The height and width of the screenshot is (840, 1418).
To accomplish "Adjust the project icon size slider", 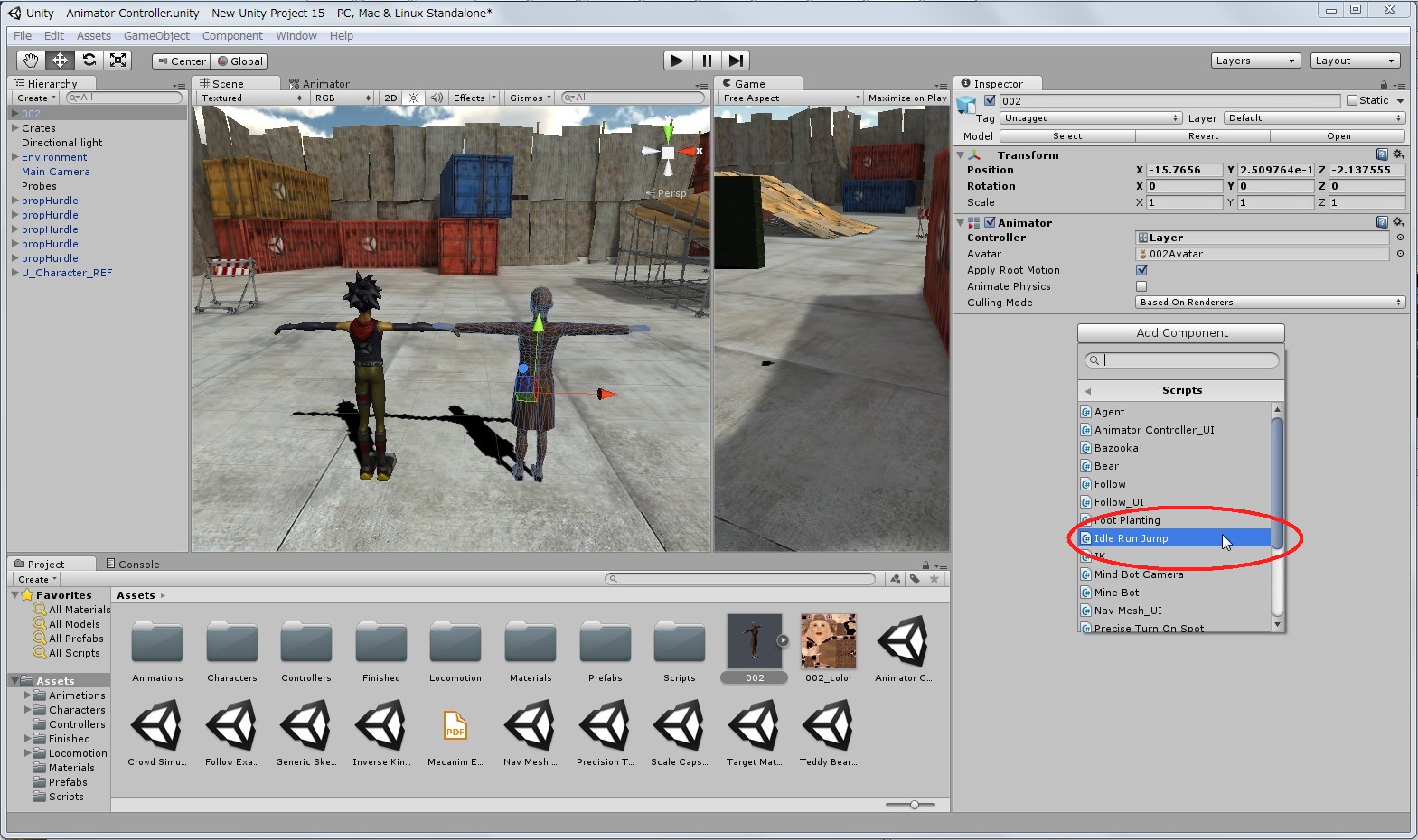I will 915,804.
